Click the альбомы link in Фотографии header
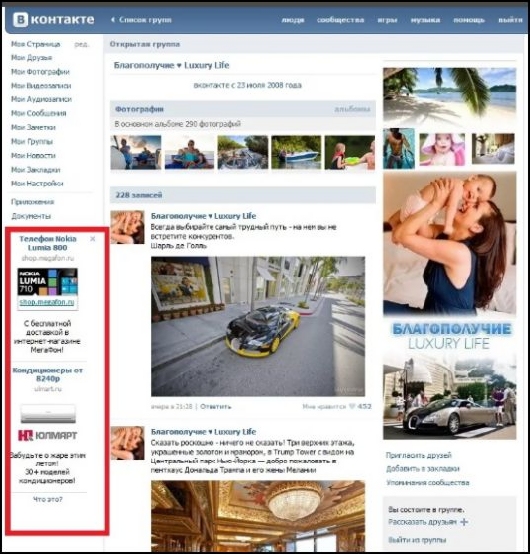Screen dimensions: 530x554 point(352,109)
